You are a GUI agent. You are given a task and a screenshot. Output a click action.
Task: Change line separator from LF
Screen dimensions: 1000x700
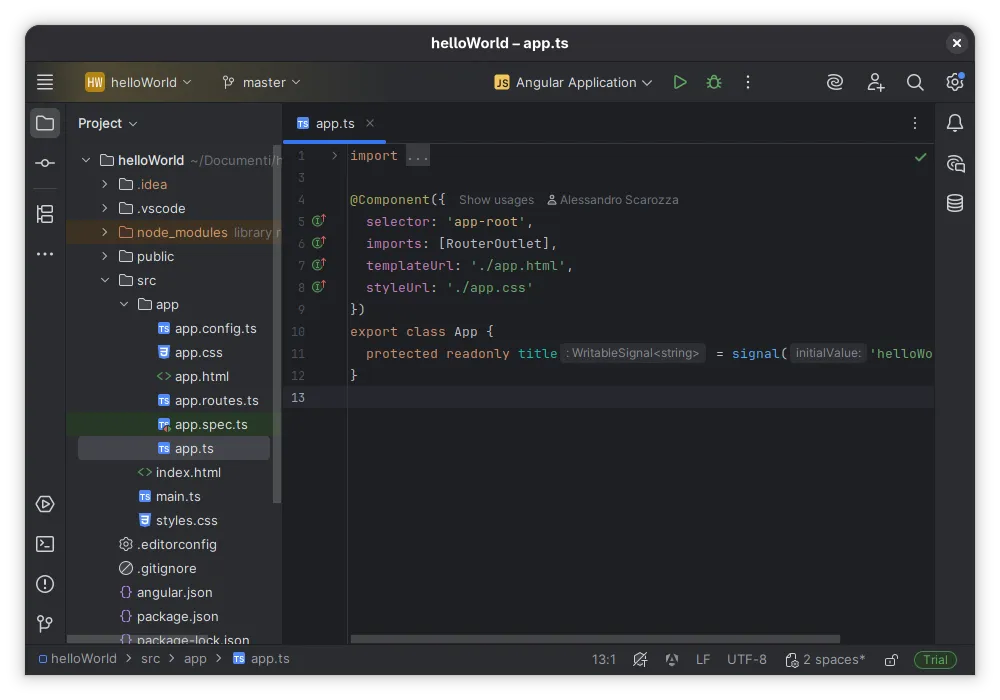[x=703, y=659]
